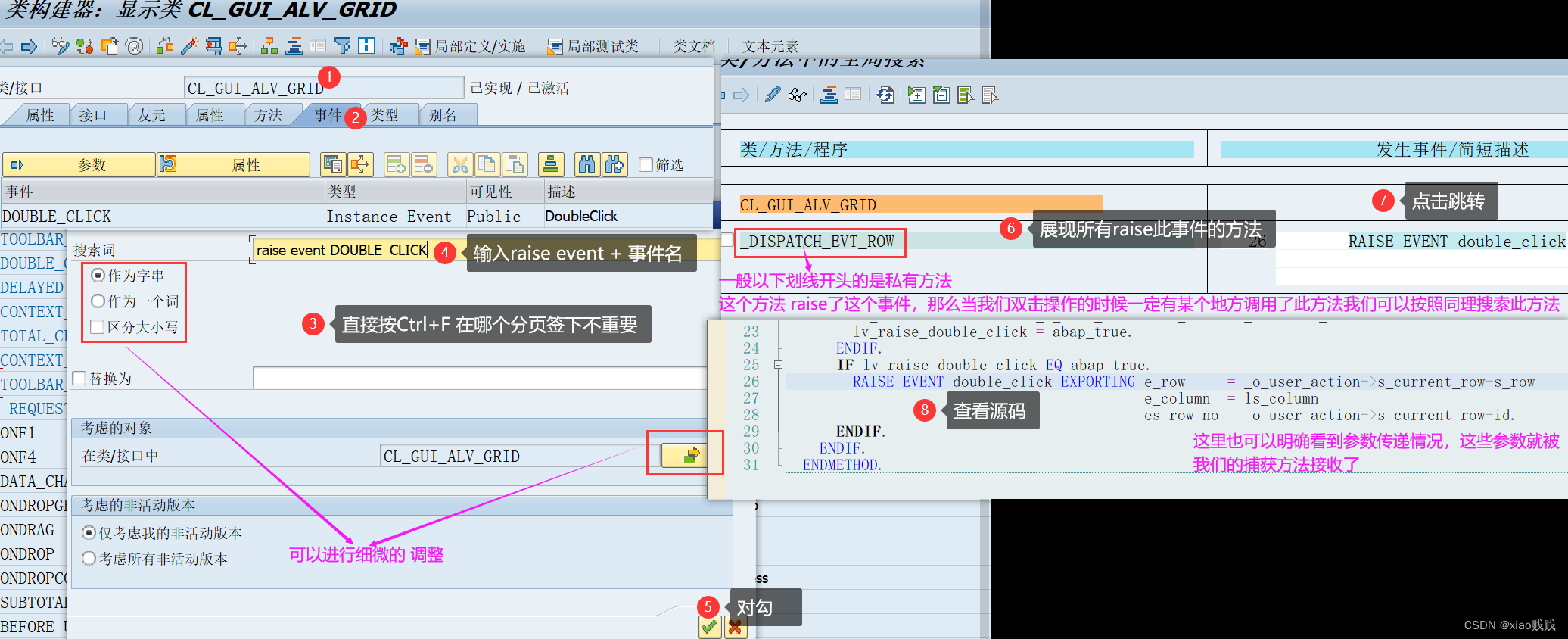The image size is (1568, 639).
Task: Cancel the search dialog with the red X
Action: click(x=735, y=627)
